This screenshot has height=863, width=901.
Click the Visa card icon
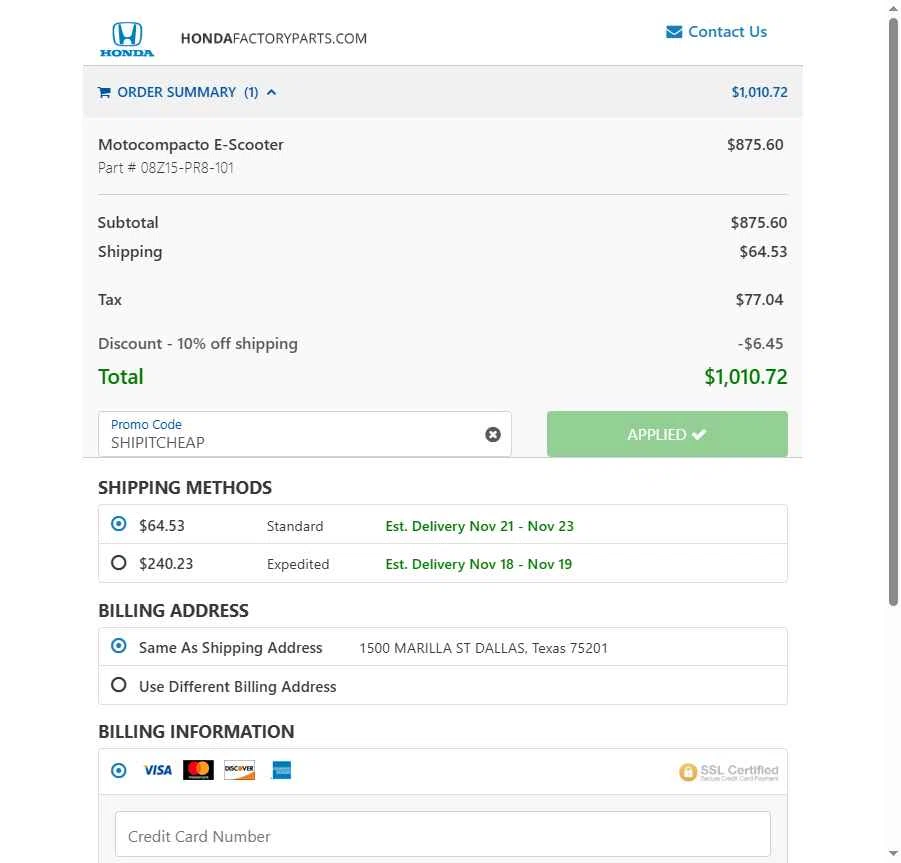pos(158,770)
